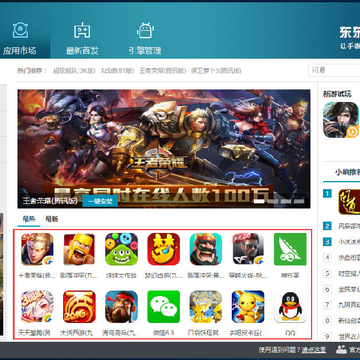Open ranking entry number 9
The image size is (360, 360).
click(341, 336)
